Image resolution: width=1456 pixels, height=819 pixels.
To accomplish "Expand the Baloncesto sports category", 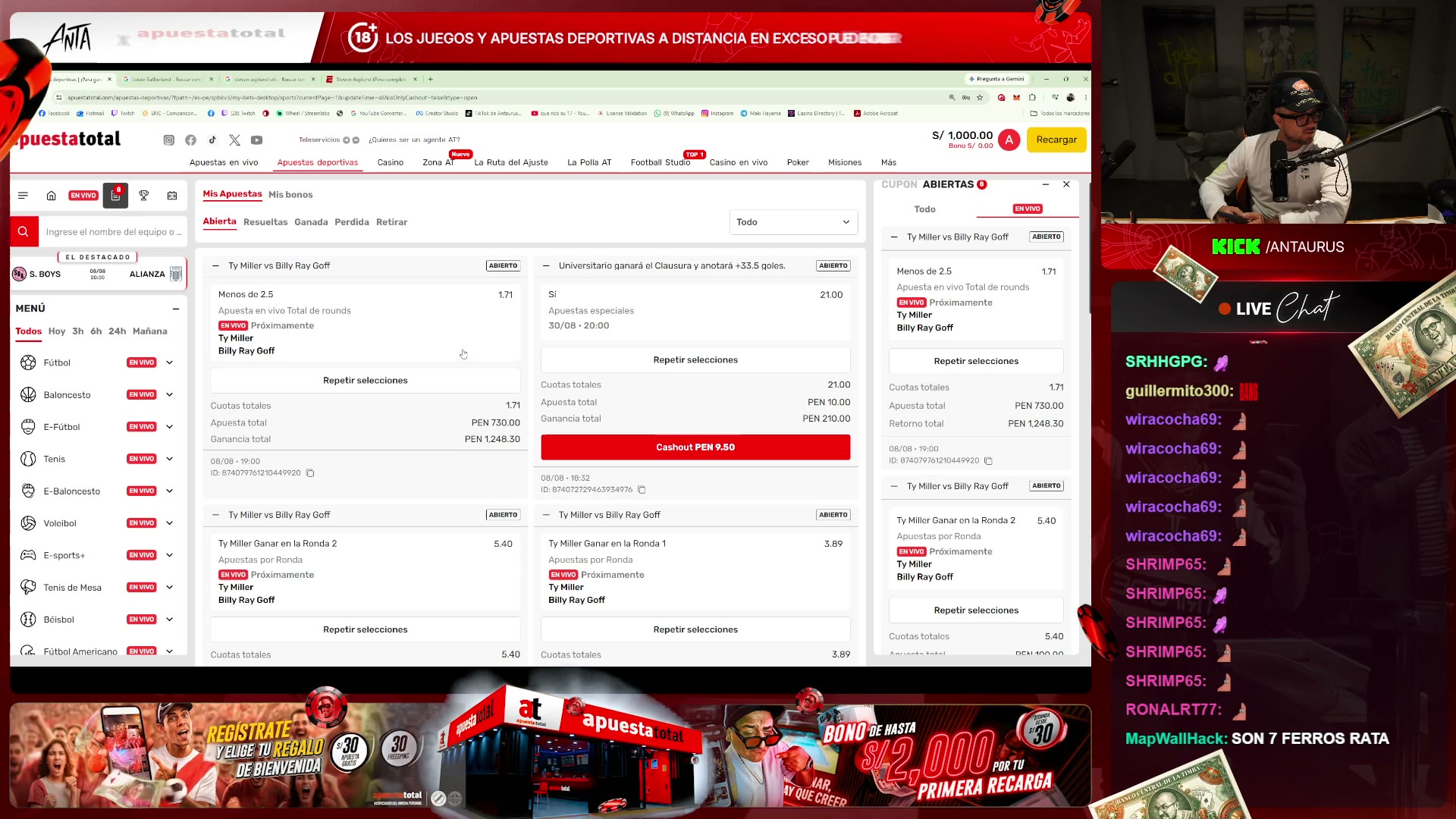I will click(170, 395).
